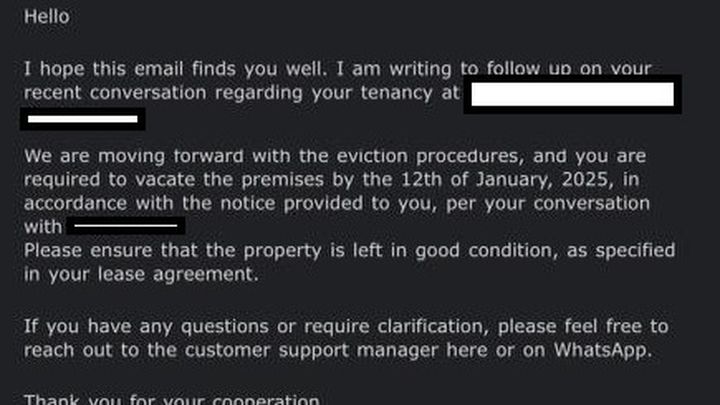This screenshot has height=405, width=720.
Task: Click the words "We are moving forward"
Action: coord(134,156)
